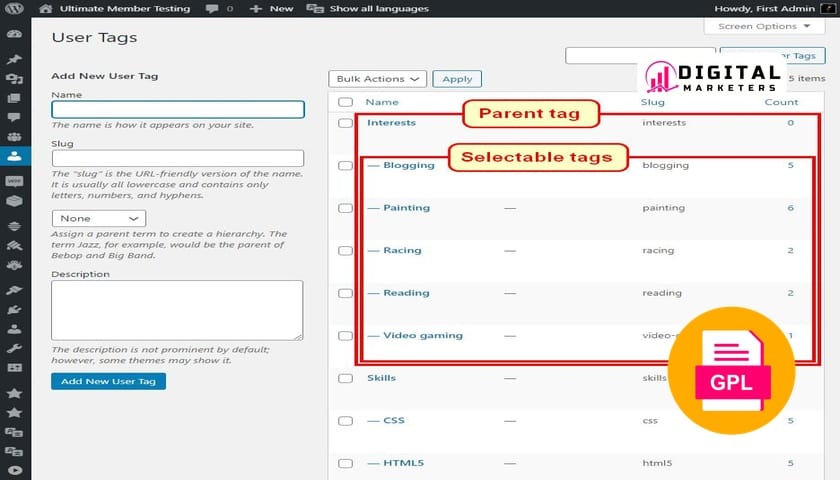840x480 pixels.
Task: Click into the Name input field
Action: point(177,110)
